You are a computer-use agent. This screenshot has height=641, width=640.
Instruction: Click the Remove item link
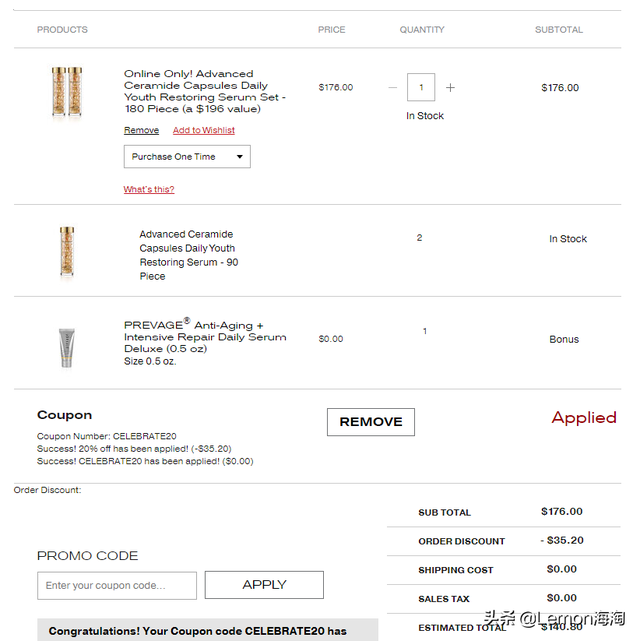point(141,131)
